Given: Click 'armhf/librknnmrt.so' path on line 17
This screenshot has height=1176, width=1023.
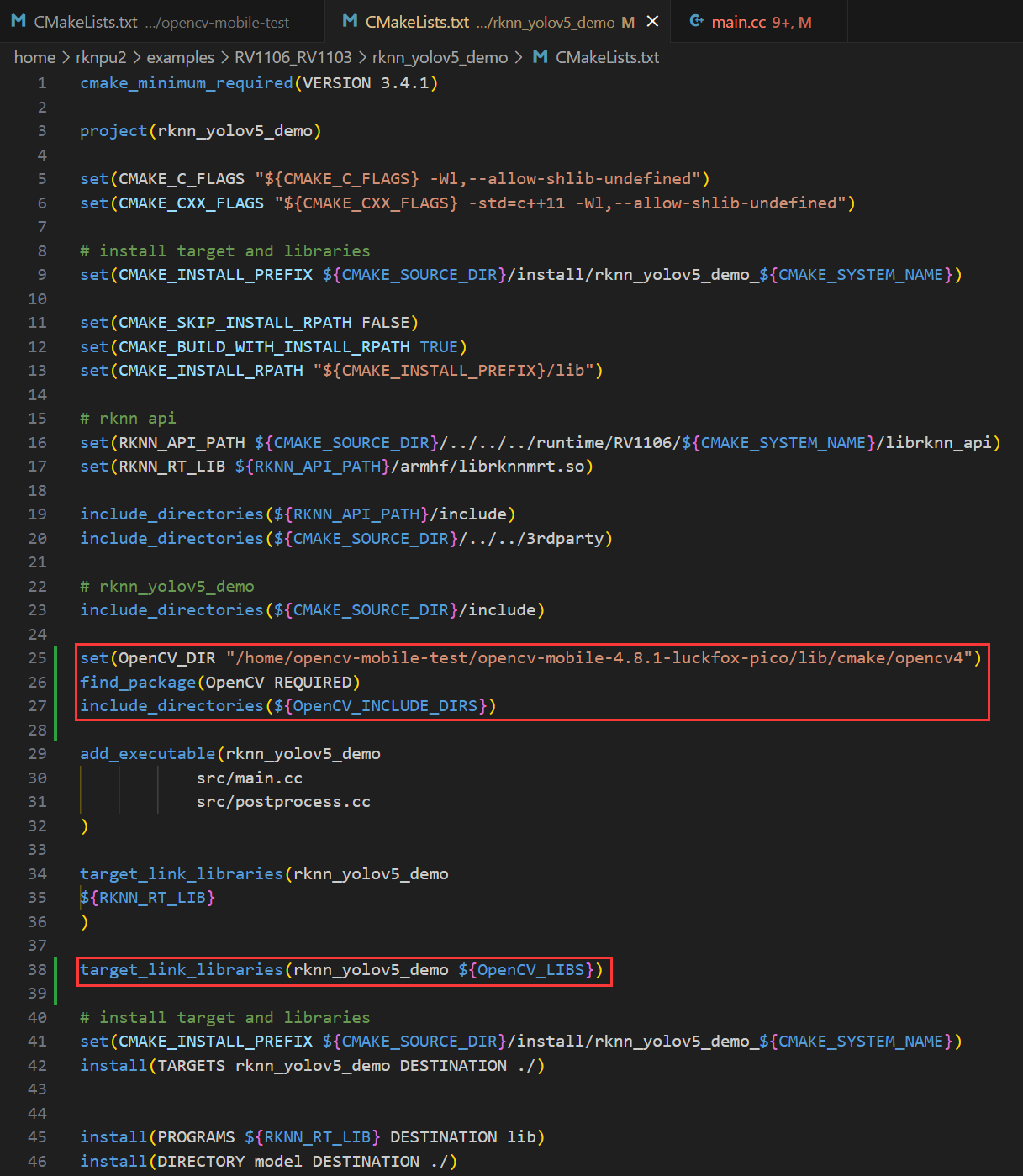Looking at the screenshot, I should click(x=492, y=467).
